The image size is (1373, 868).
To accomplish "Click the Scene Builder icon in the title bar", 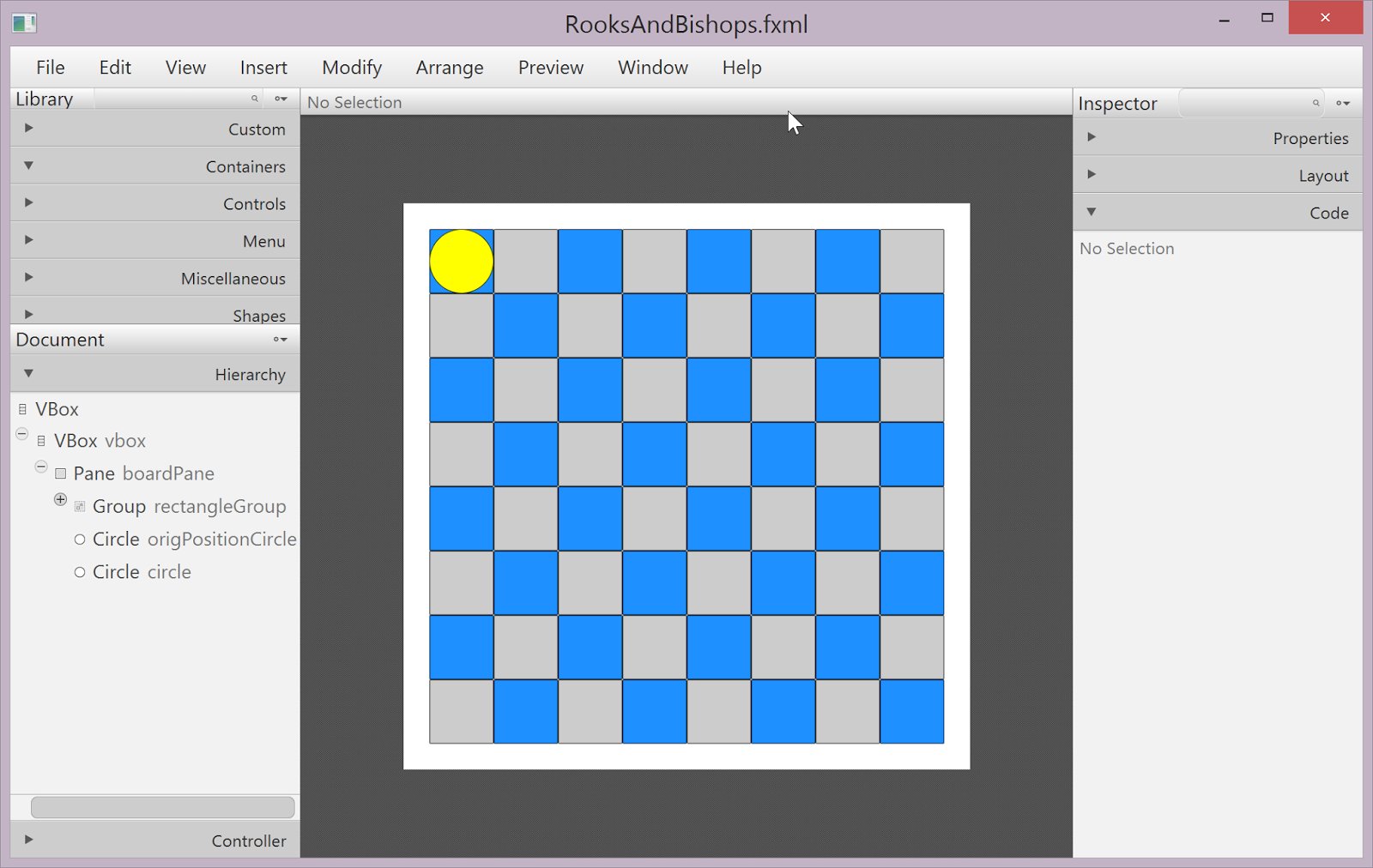I will pyautogui.click(x=24, y=21).
